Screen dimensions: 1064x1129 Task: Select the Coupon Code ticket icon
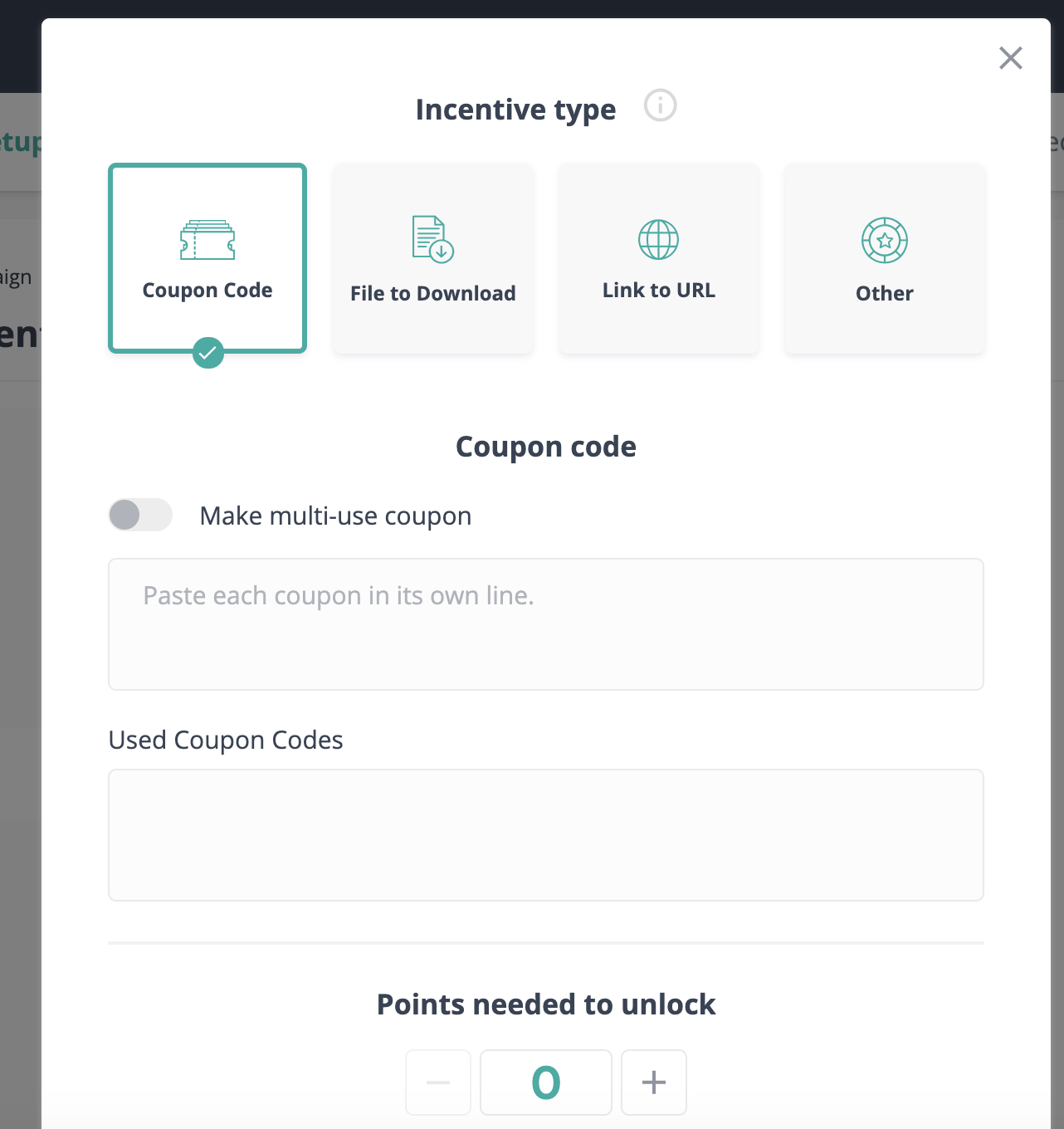207,241
